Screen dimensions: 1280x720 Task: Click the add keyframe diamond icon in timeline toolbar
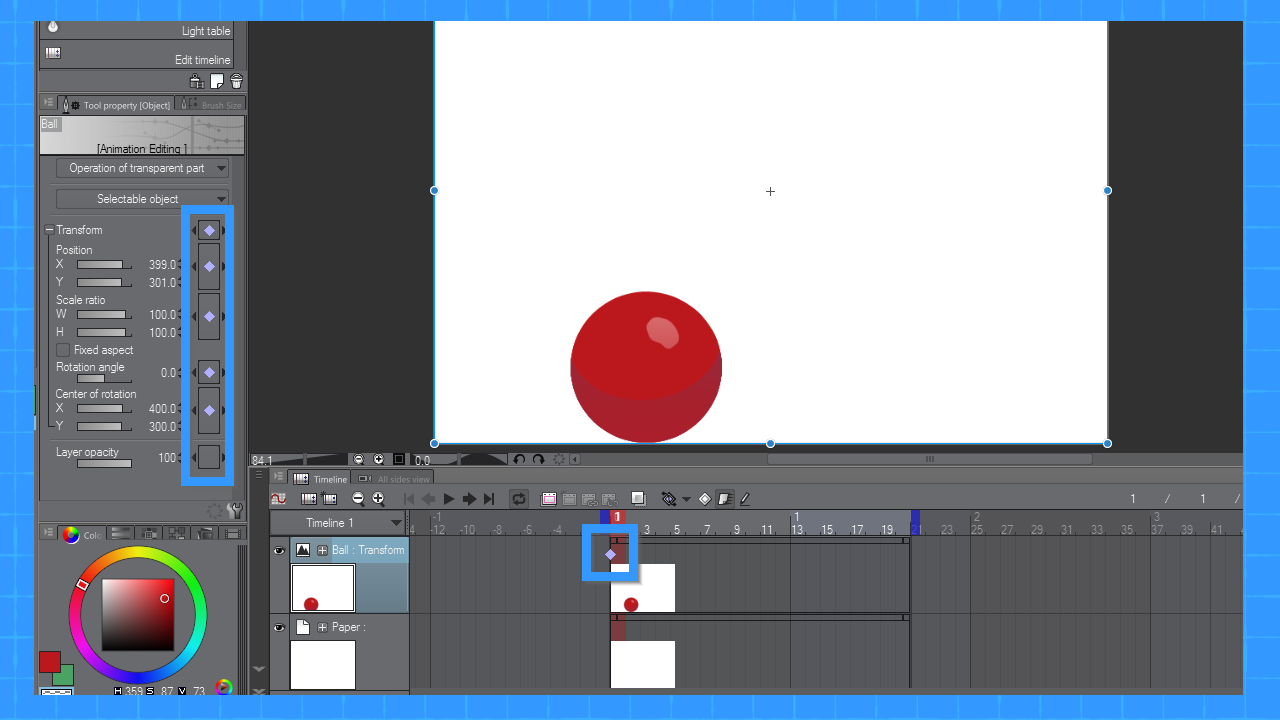point(704,499)
